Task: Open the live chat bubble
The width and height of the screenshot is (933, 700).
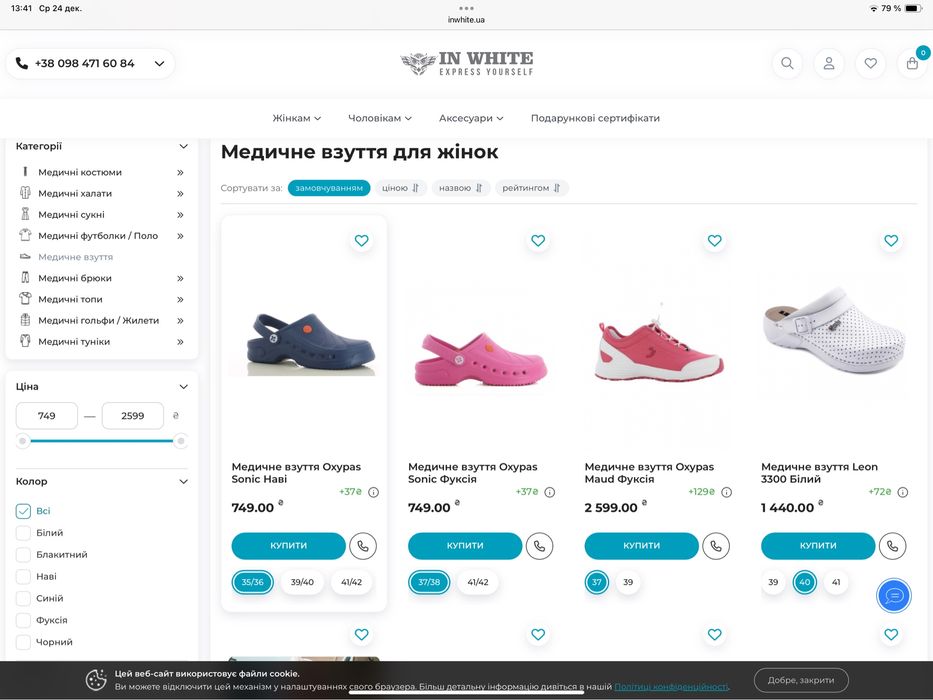Action: [x=894, y=595]
